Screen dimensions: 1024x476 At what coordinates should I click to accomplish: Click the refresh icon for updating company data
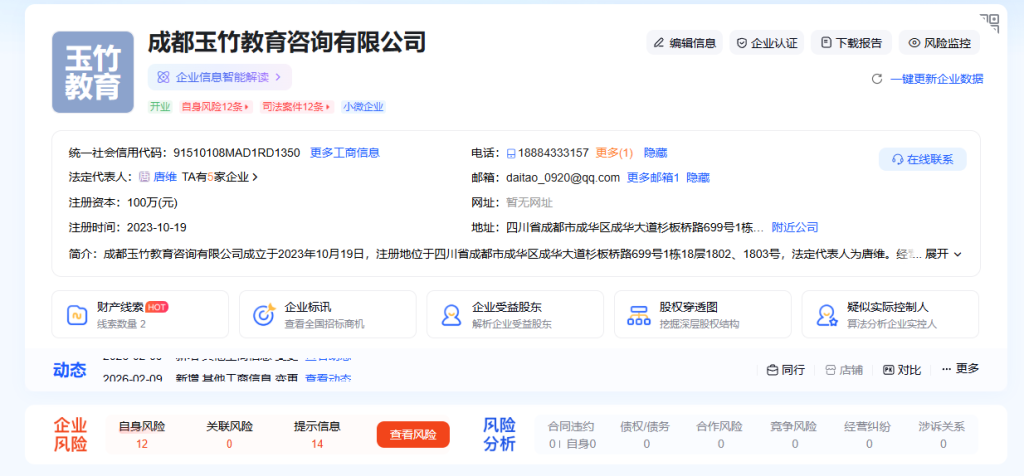[877, 79]
